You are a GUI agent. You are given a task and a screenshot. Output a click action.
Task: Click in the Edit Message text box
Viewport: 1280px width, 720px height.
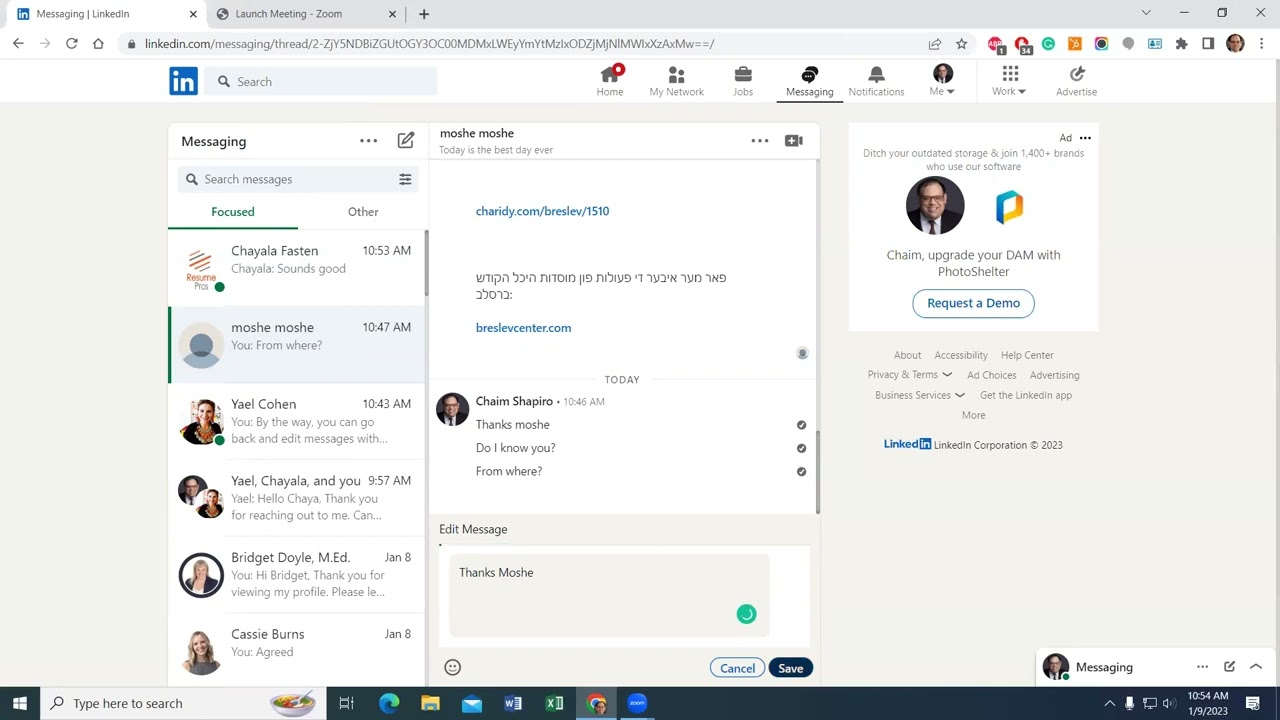coord(609,595)
